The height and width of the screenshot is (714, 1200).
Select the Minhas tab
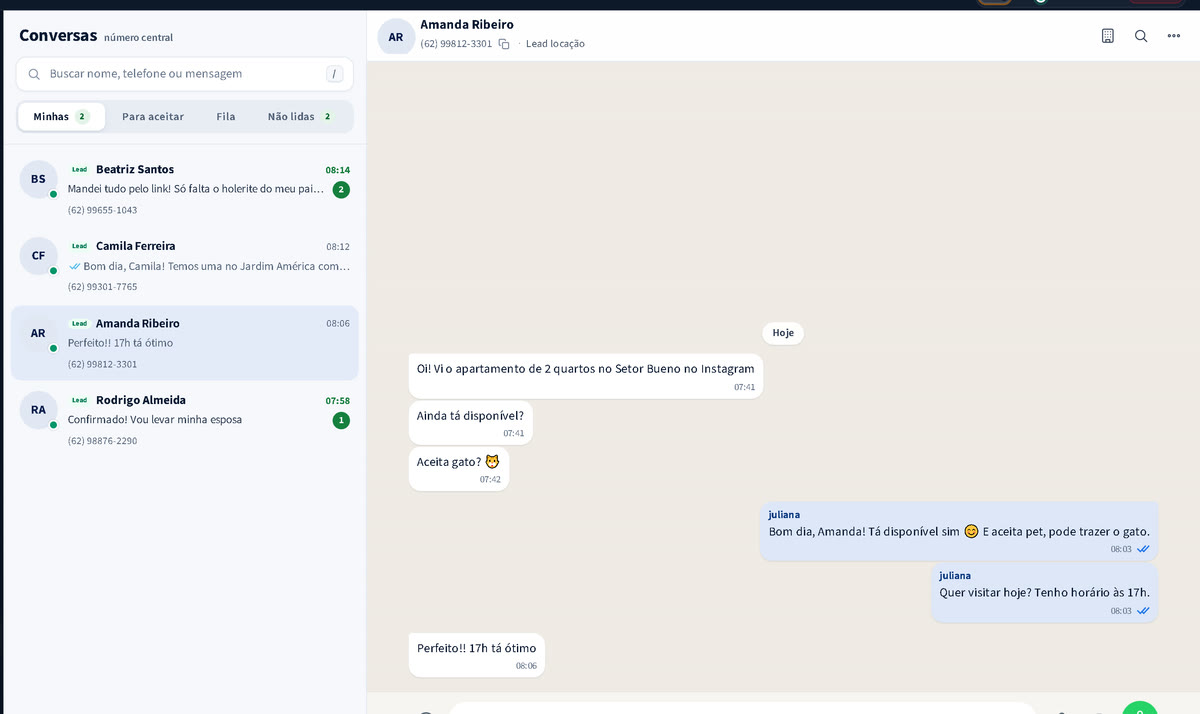[61, 116]
